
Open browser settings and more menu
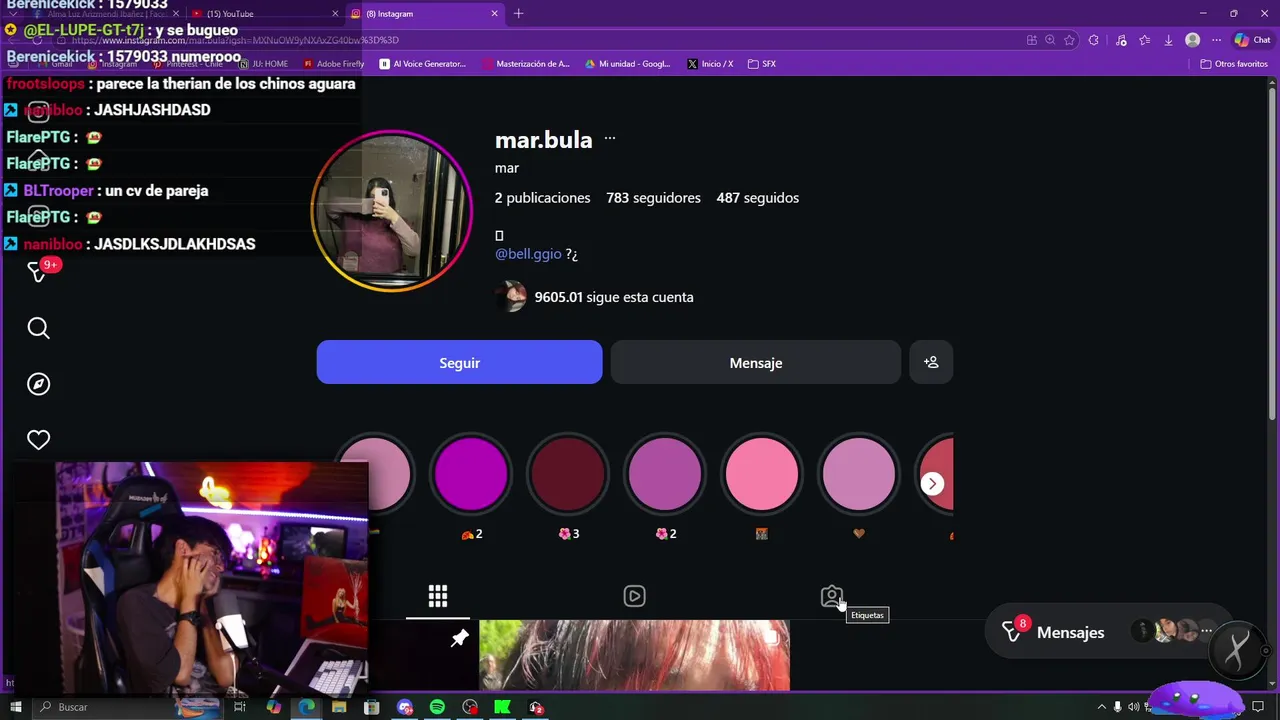(1216, 40)
